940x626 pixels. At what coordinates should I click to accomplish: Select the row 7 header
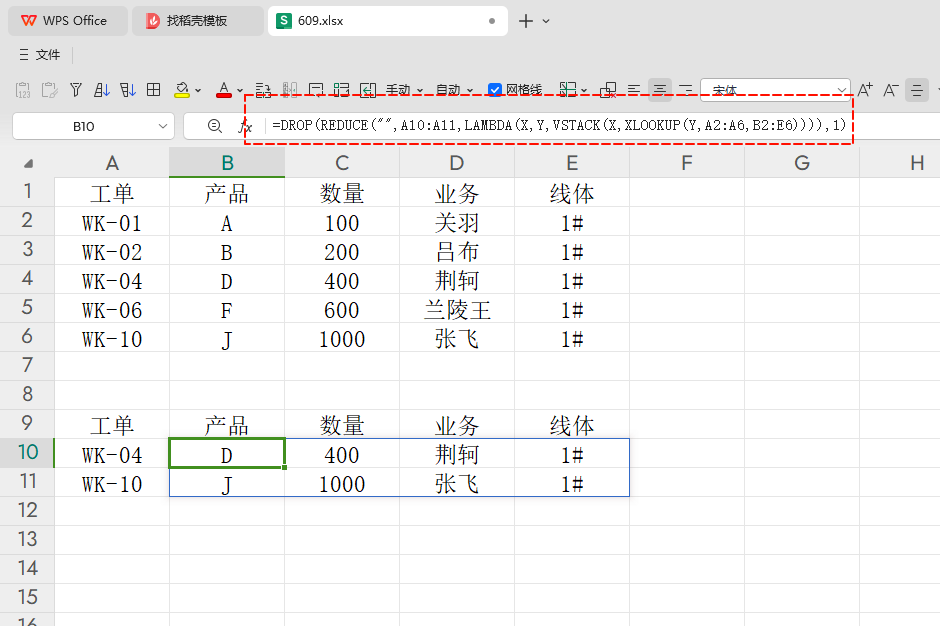27,365
